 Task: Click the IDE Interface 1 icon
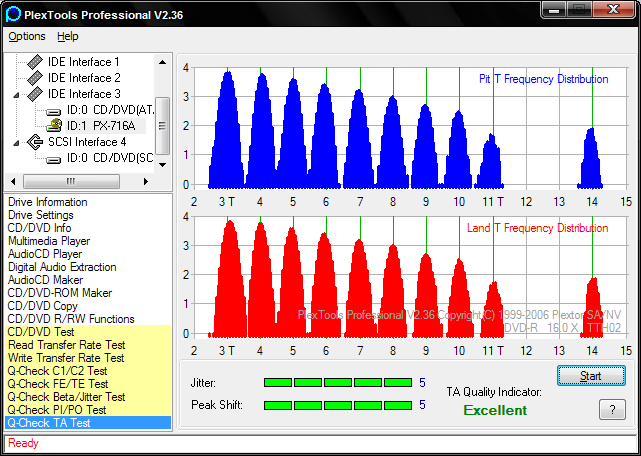(35, 62)
